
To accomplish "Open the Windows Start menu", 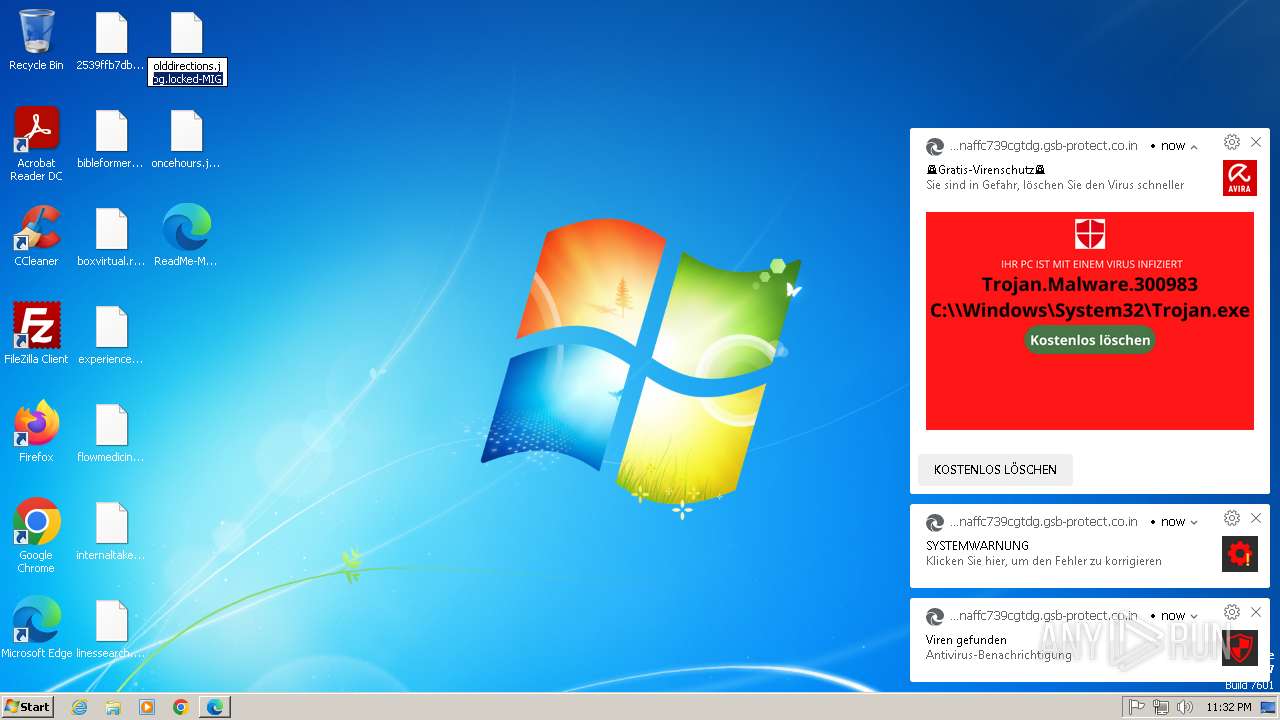I will [28, 707].
